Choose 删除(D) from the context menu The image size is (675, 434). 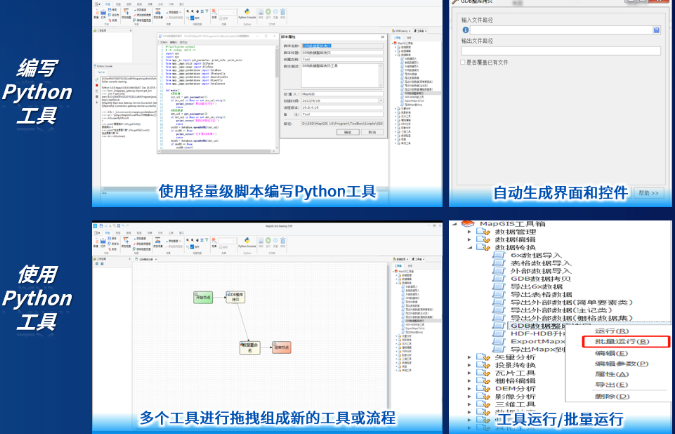pos(612,396)
